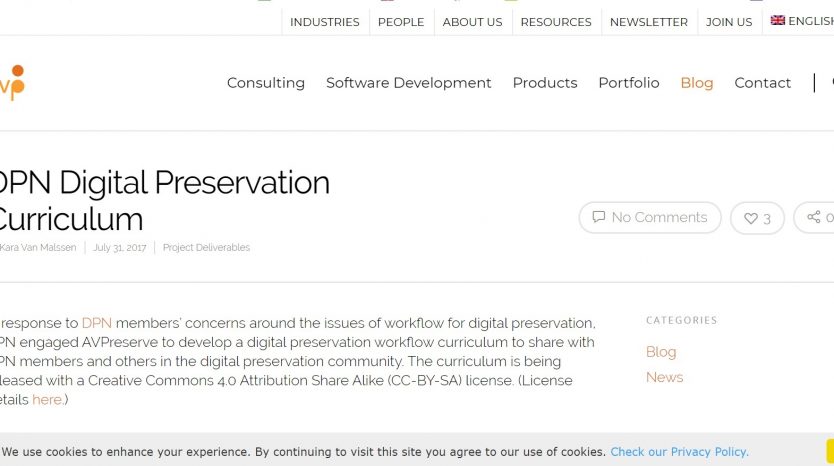Click the AVP orange logo

coord(12,82)
